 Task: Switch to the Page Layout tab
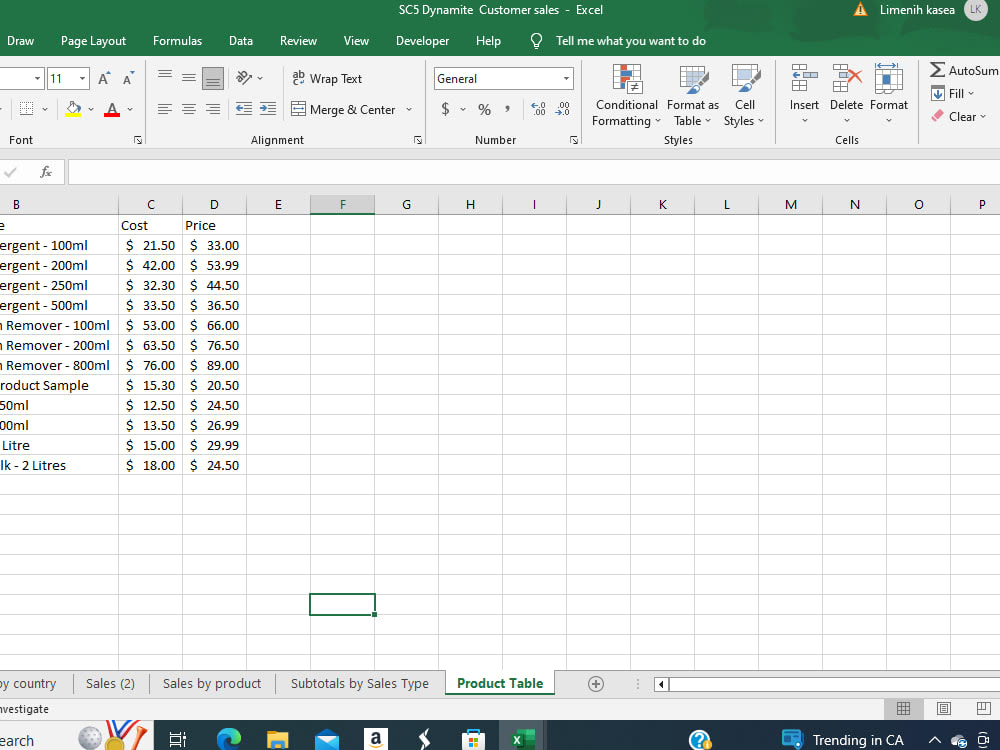pos(94,41)
